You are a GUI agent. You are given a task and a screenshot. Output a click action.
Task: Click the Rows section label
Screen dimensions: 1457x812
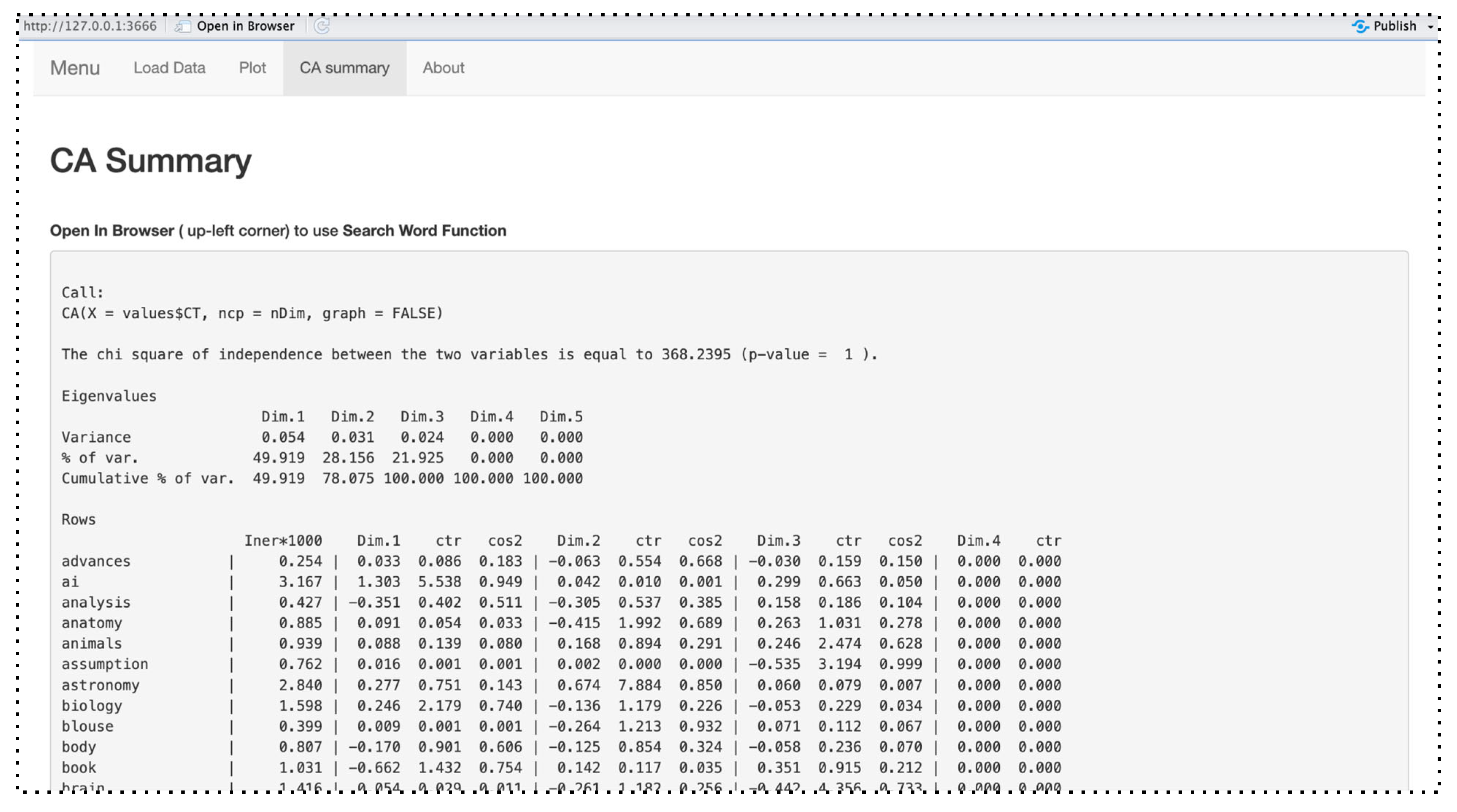tap(78, 519)
